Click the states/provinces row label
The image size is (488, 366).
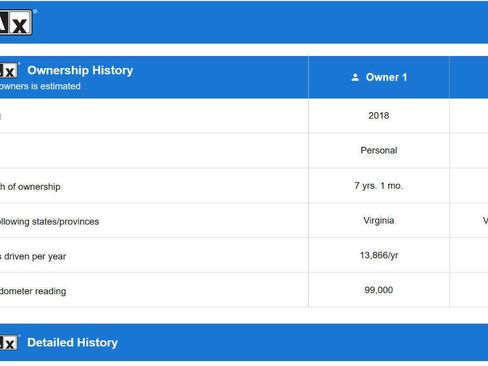tap(49, 222)
